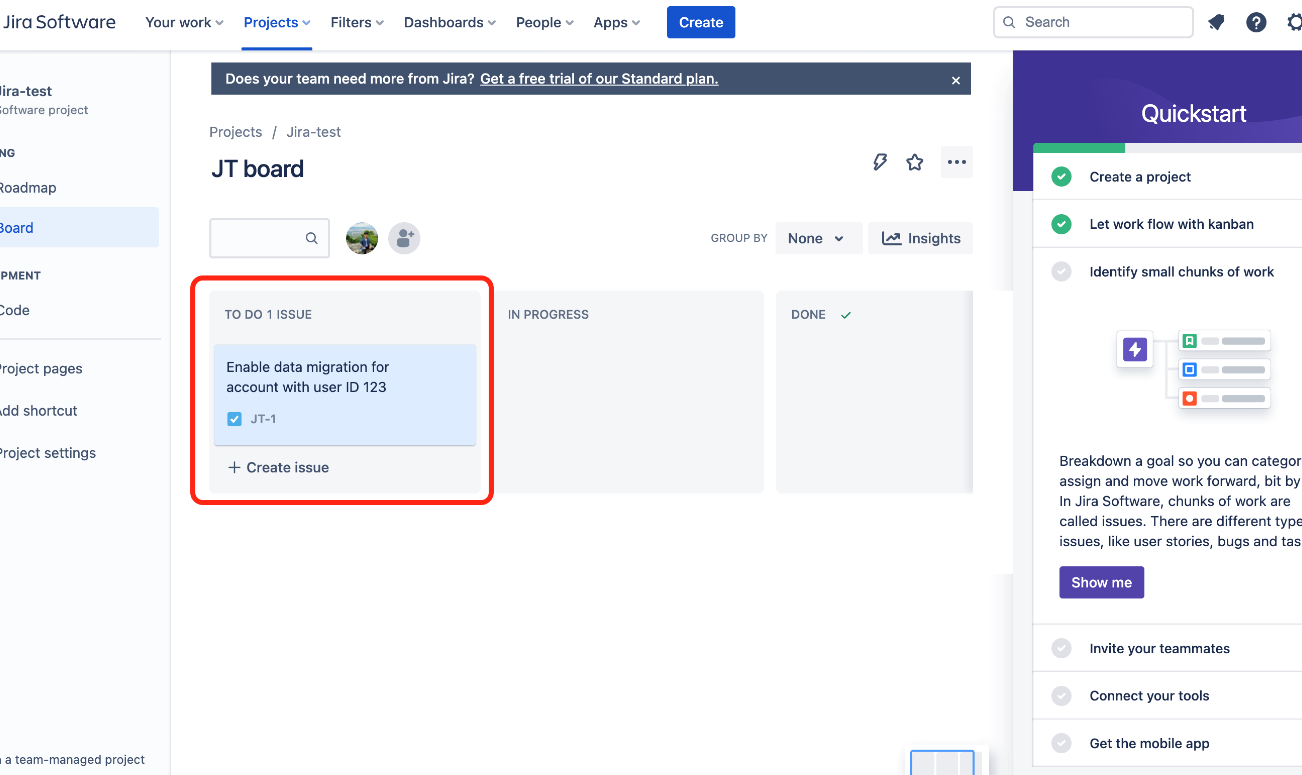Open Code in the sidebar
Screen dimensions: 1302x775
15,310
